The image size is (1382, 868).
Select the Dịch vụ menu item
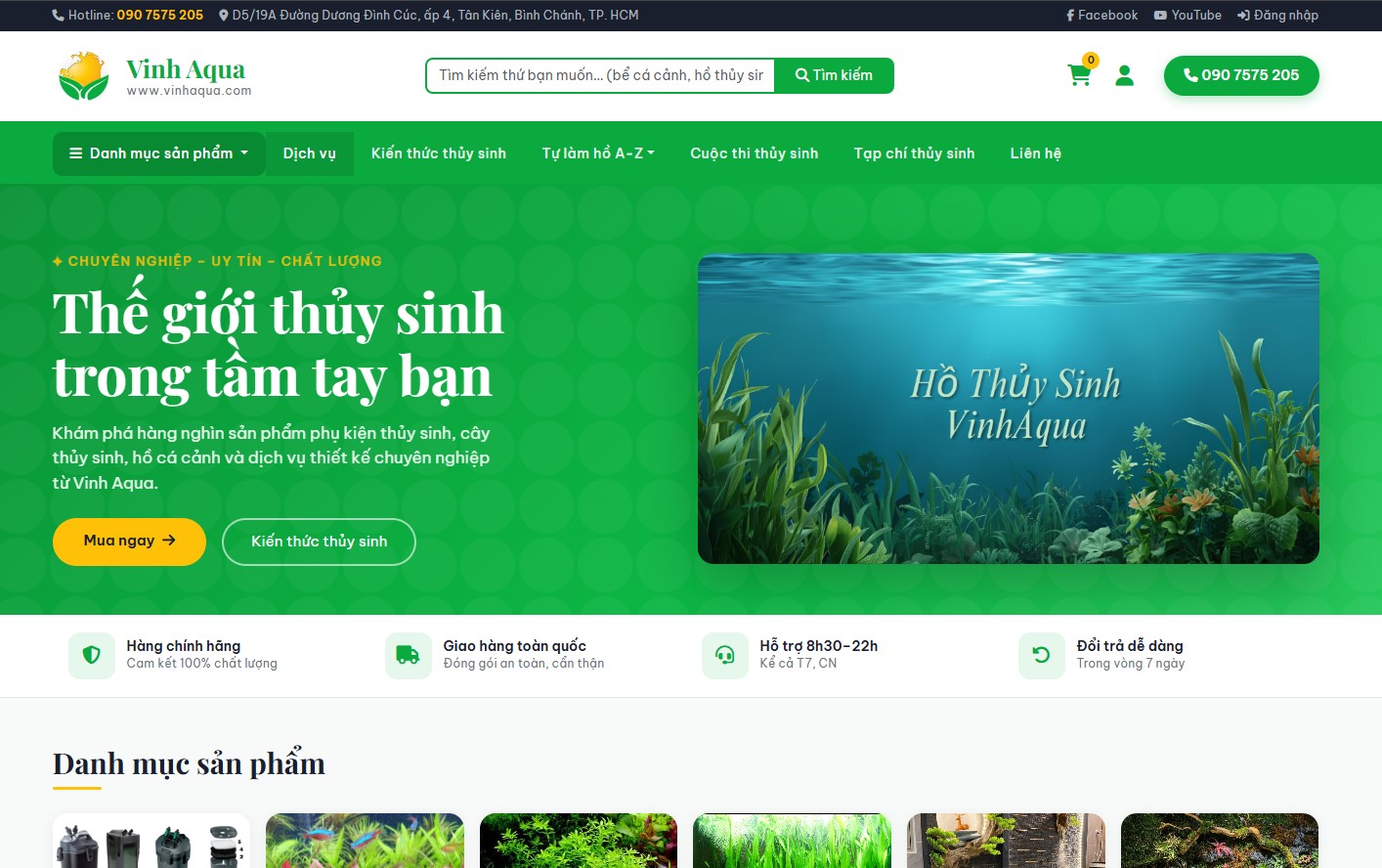309,152
